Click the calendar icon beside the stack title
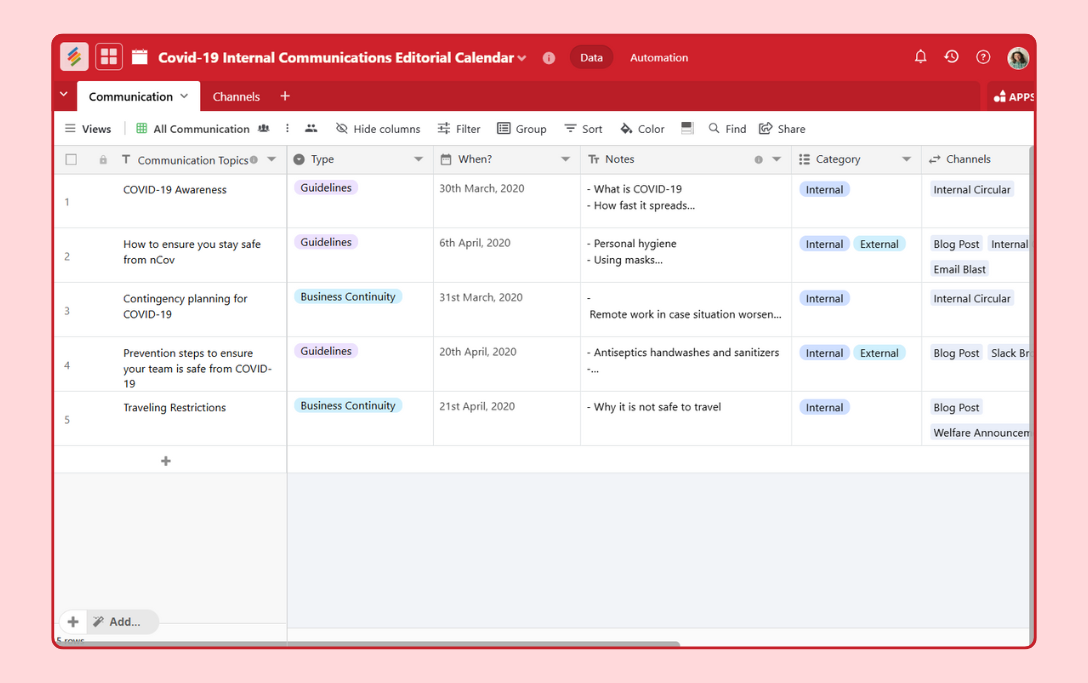This screenshot has width=1088, height=683. (x=139, y=57)
